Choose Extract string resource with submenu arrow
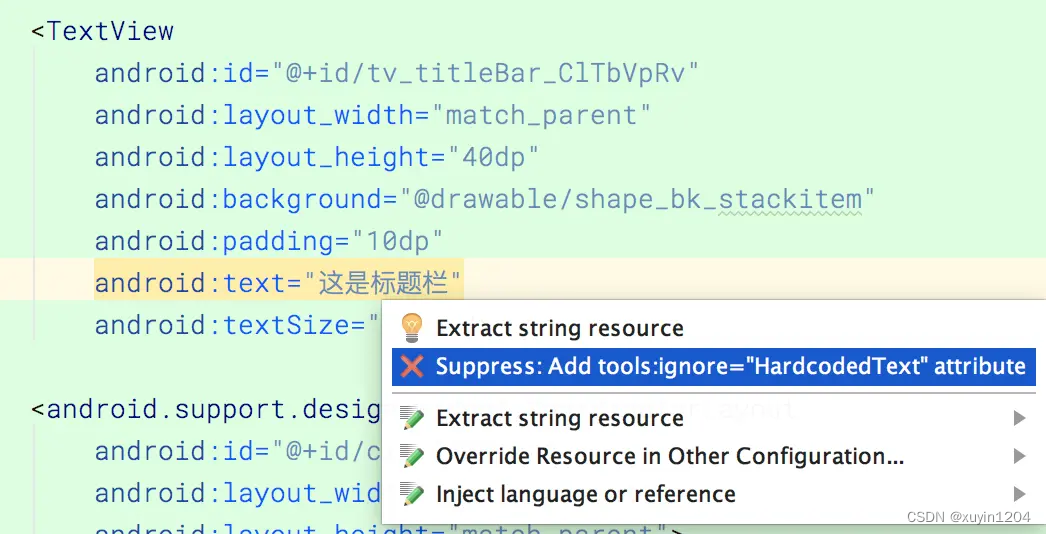 (713, 419)
